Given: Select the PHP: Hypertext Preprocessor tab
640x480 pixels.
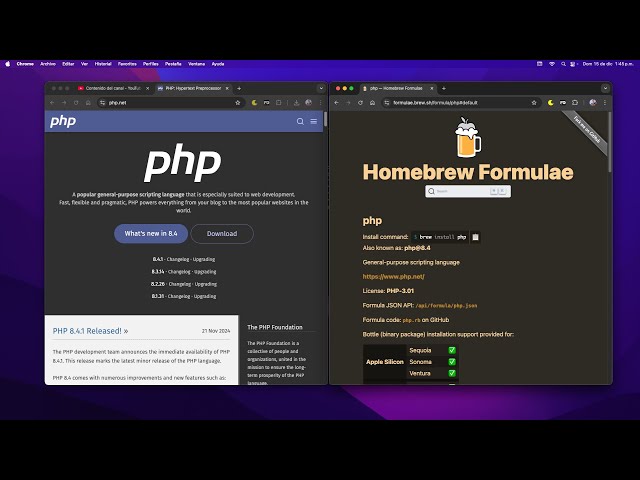Looking at the screenshot, I should (191, 88).
